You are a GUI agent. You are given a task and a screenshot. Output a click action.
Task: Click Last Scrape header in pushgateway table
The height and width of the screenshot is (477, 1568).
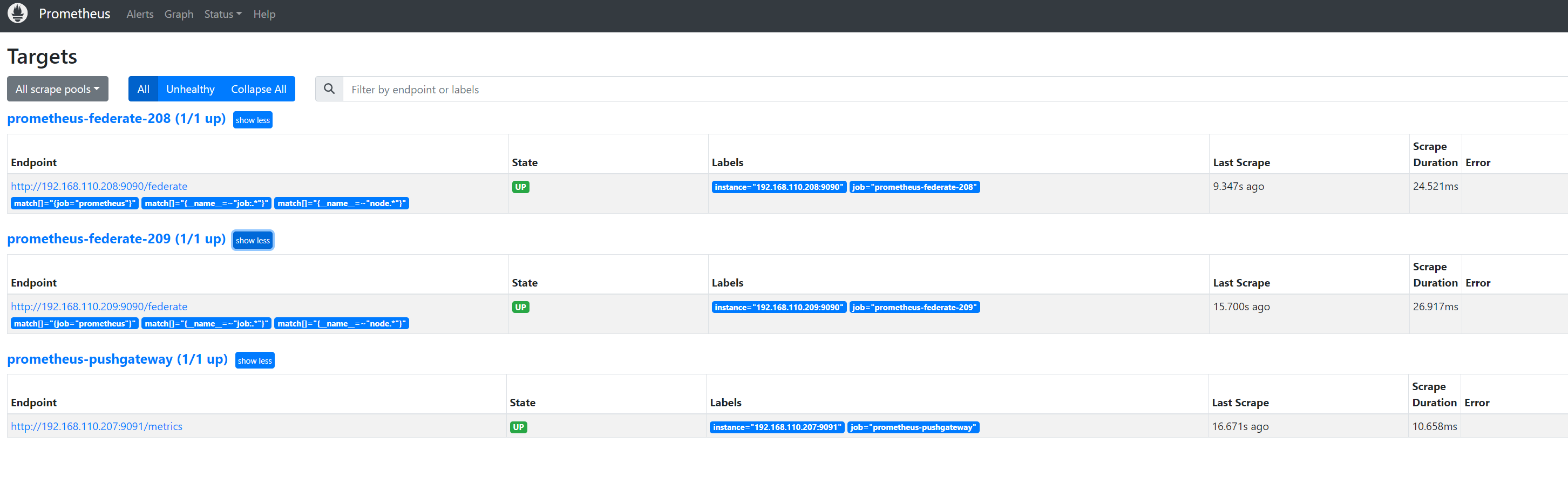pos(1240,403)
